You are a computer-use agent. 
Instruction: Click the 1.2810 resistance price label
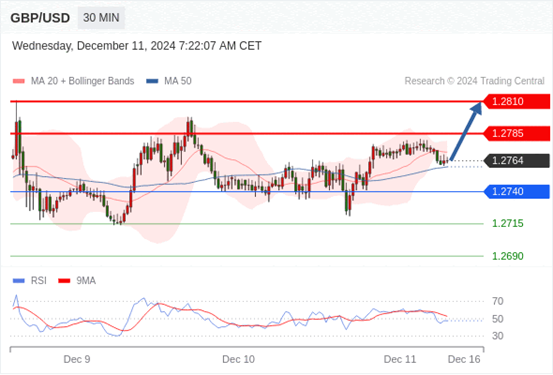click(517, 102)
